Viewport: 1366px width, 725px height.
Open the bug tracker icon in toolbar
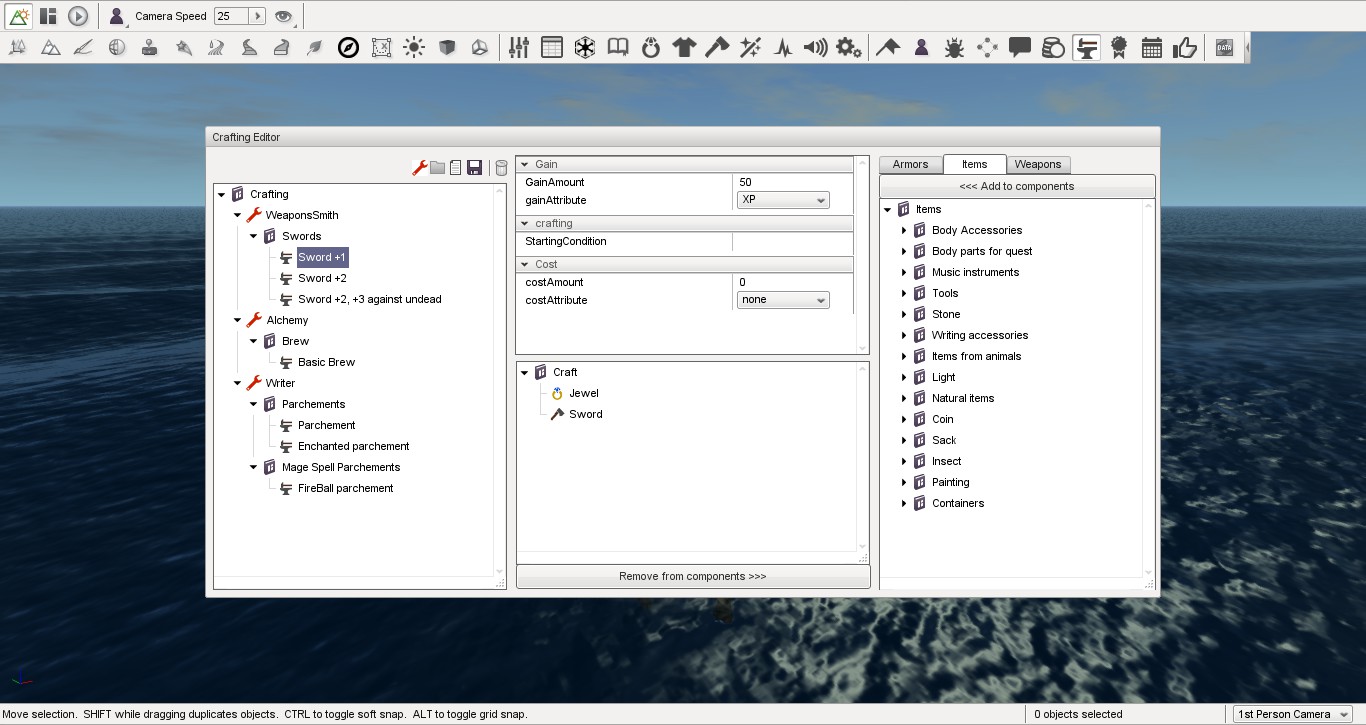[x=954, y=46]
